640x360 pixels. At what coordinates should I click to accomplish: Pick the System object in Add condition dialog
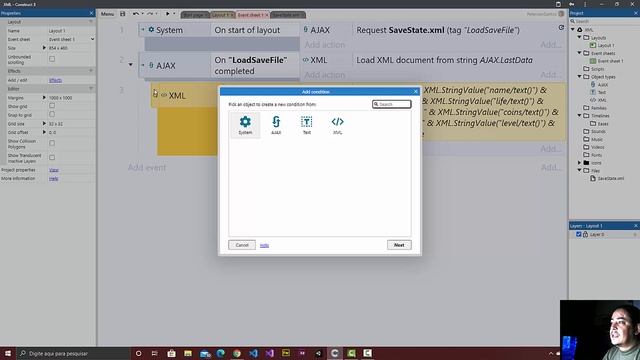pos(245,125)
